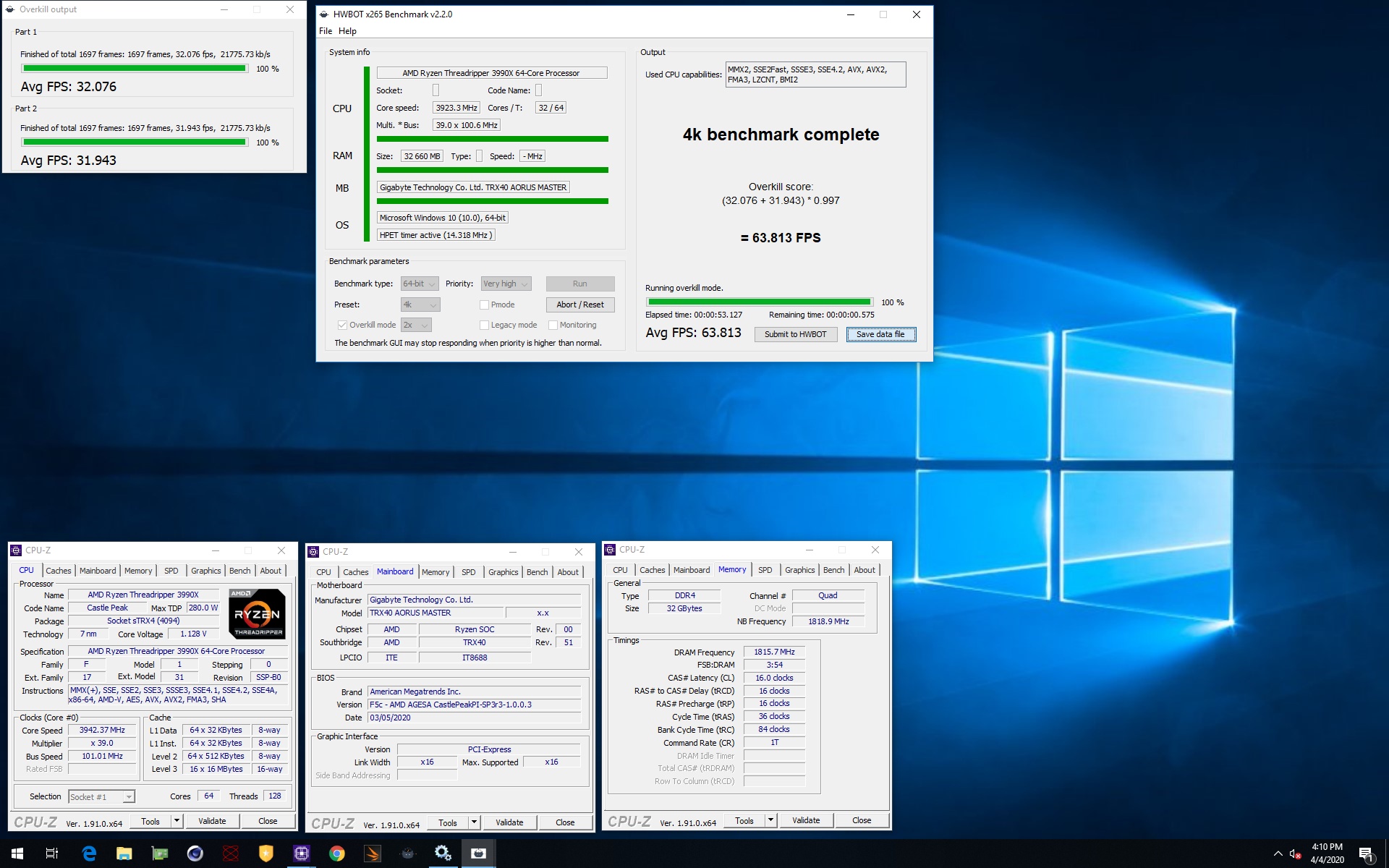
Task: Switch to CPU-Z via taskbar icon
Action: [x=301, y=854]
